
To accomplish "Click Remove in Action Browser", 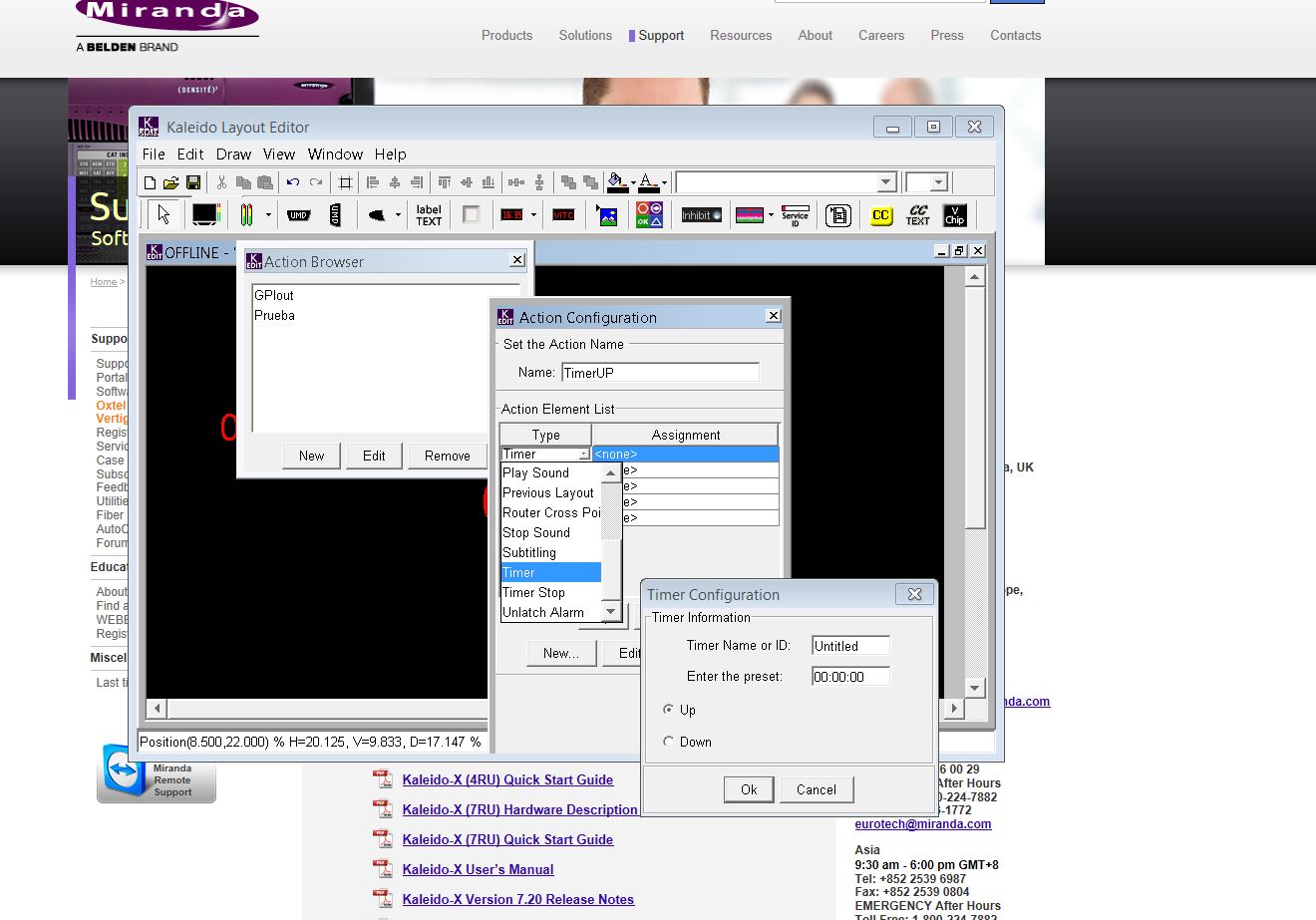I will point(448,456).
